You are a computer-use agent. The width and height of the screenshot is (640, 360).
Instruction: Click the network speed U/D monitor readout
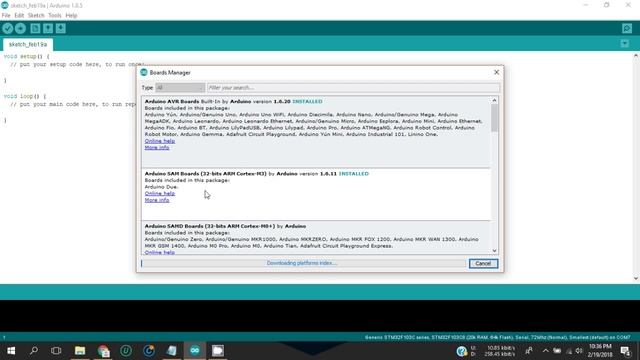point(493,351)
